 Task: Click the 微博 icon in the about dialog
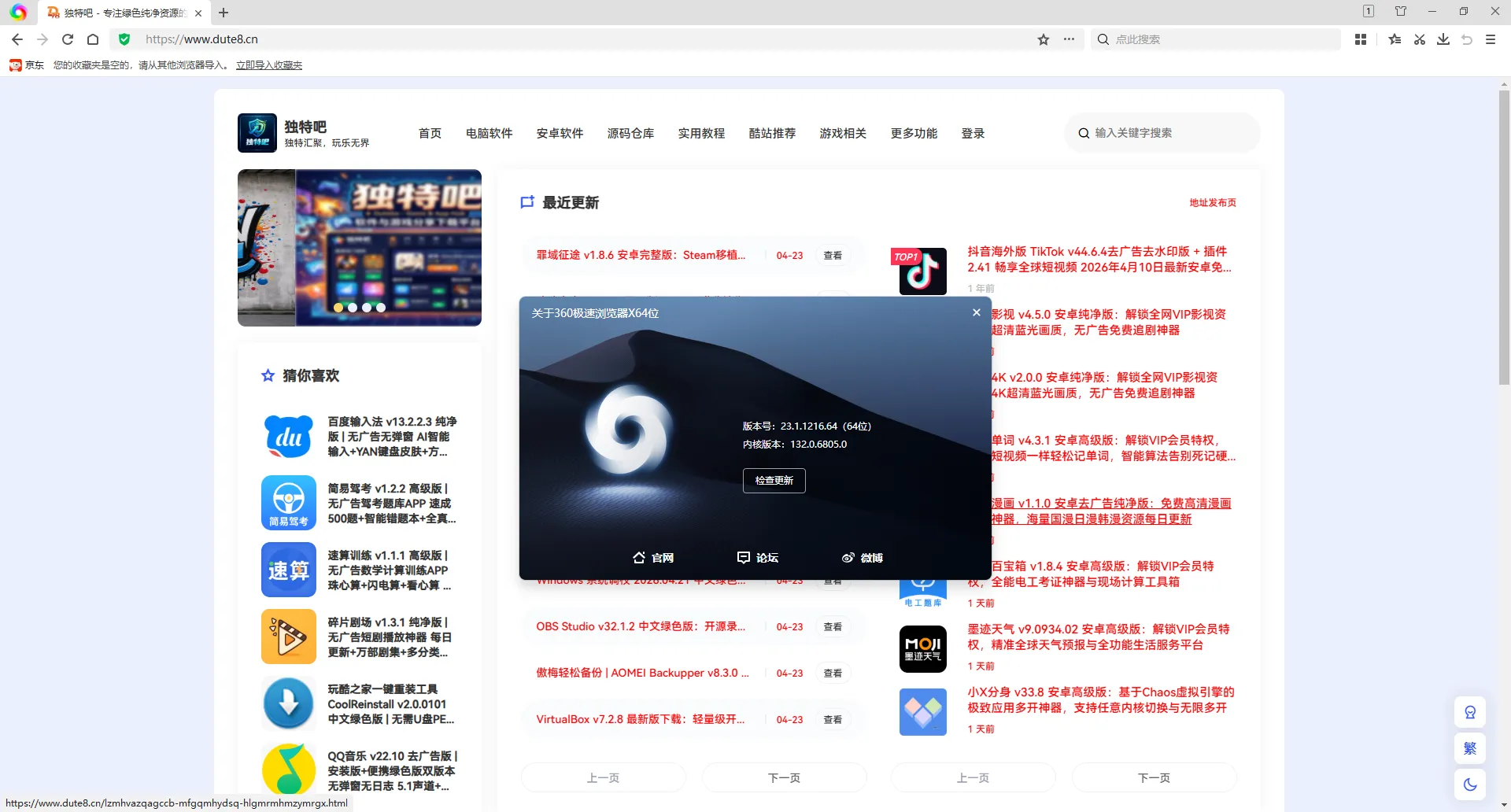[x=848, y=557]
